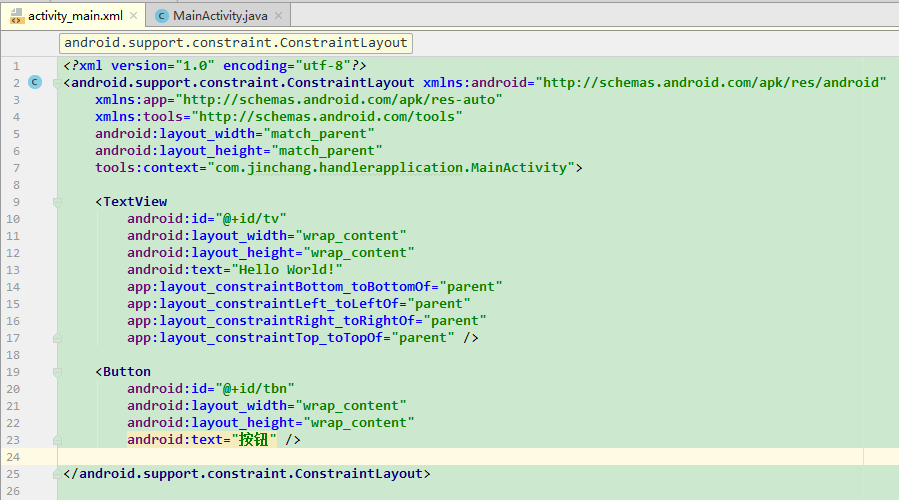
Task: Click the TextView fold end marker on line 17
Action: click(x=57, y=338)
